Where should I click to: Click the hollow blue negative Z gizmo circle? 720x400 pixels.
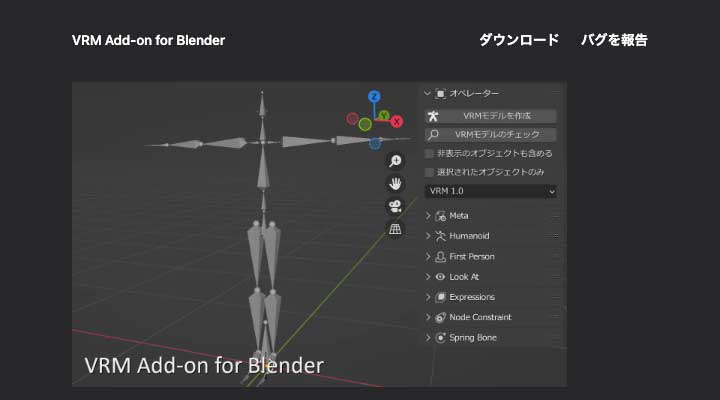(x=375, y=143)
